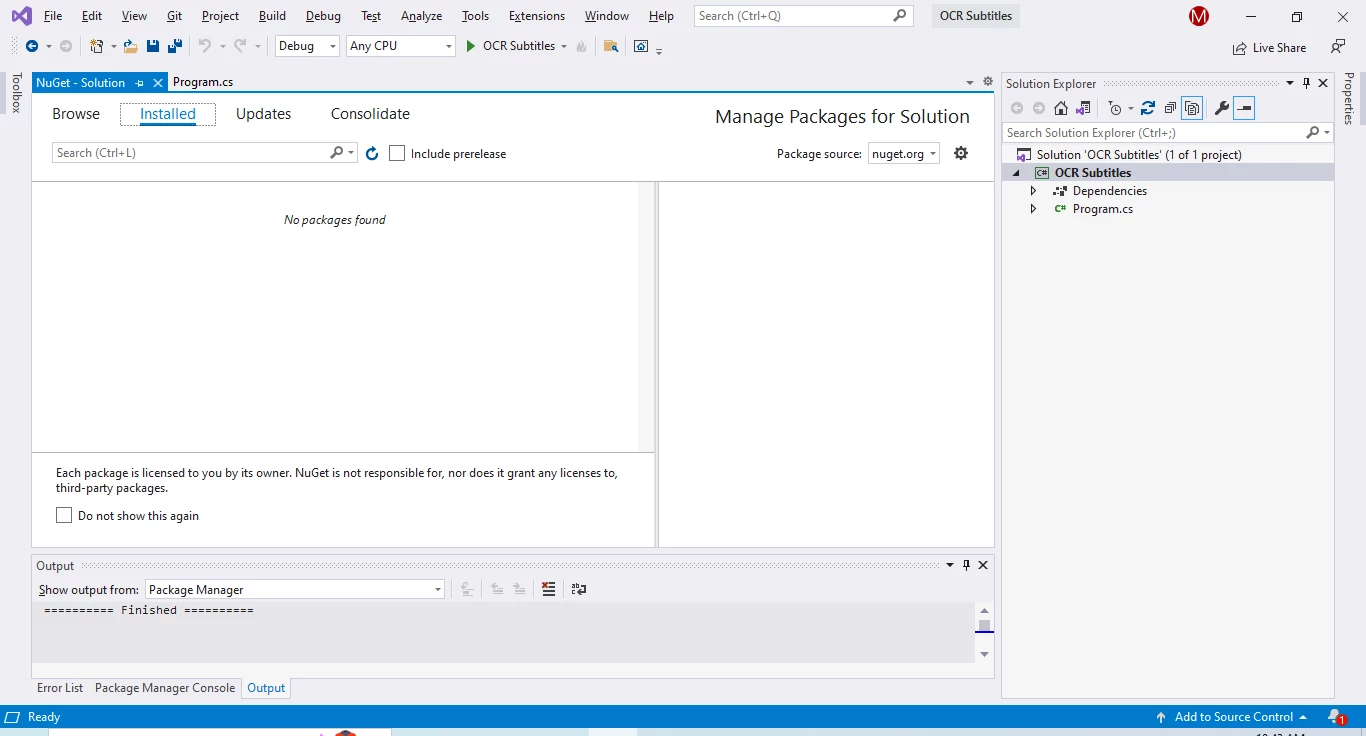The width and height of the screenshot is (1366, 736).
Task: Open the Debug configuration dropdown
Action: [x=307, y=46]
